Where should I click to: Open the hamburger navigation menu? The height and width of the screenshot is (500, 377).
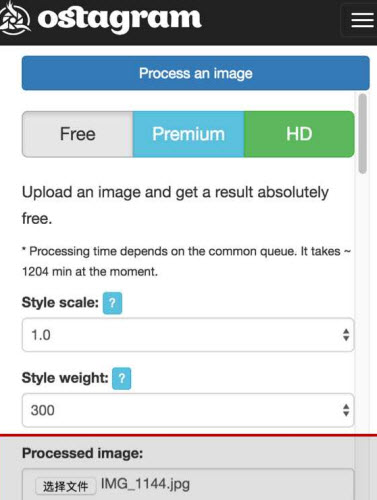click(x=361, y=21)
